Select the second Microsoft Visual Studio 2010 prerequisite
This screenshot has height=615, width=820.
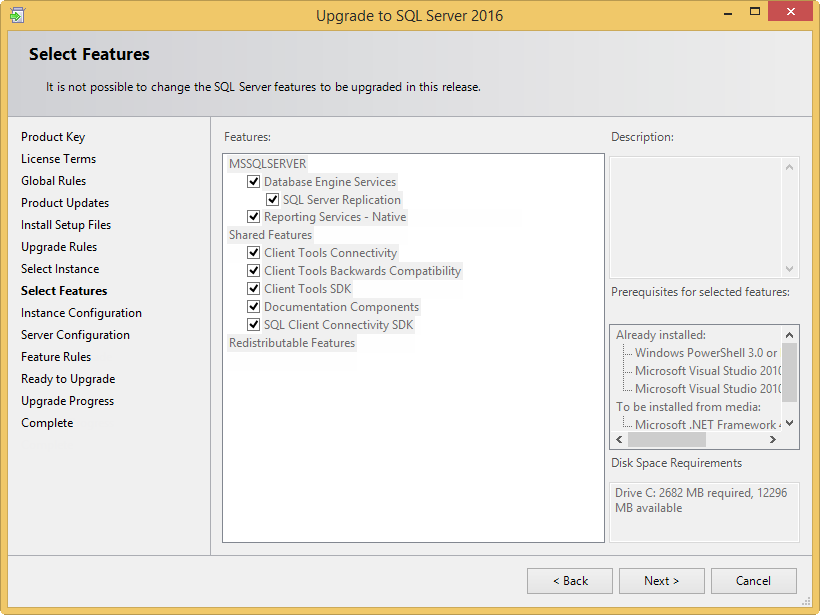[708, 389]
